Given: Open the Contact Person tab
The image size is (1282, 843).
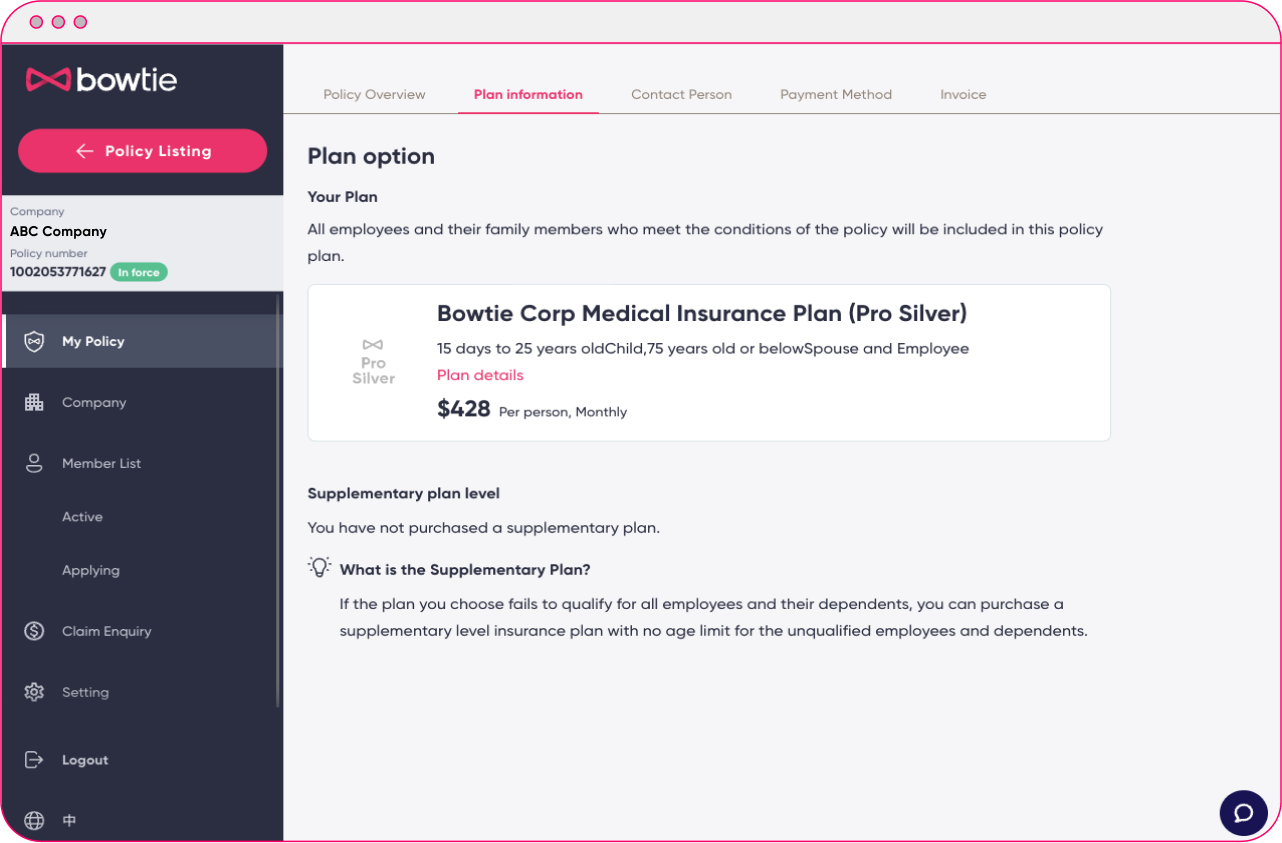Looking at the screenshot, I should tap(681, 94).
